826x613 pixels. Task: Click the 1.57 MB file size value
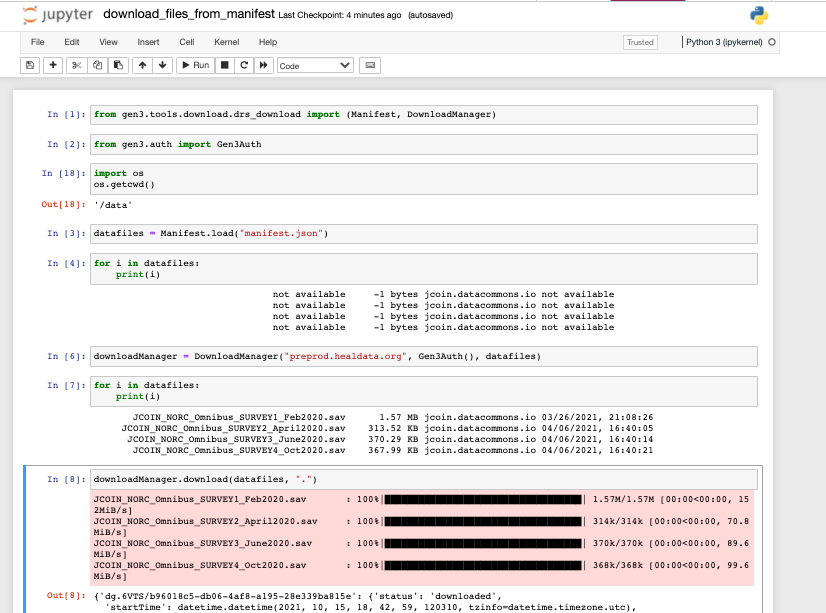pos(399,417)
